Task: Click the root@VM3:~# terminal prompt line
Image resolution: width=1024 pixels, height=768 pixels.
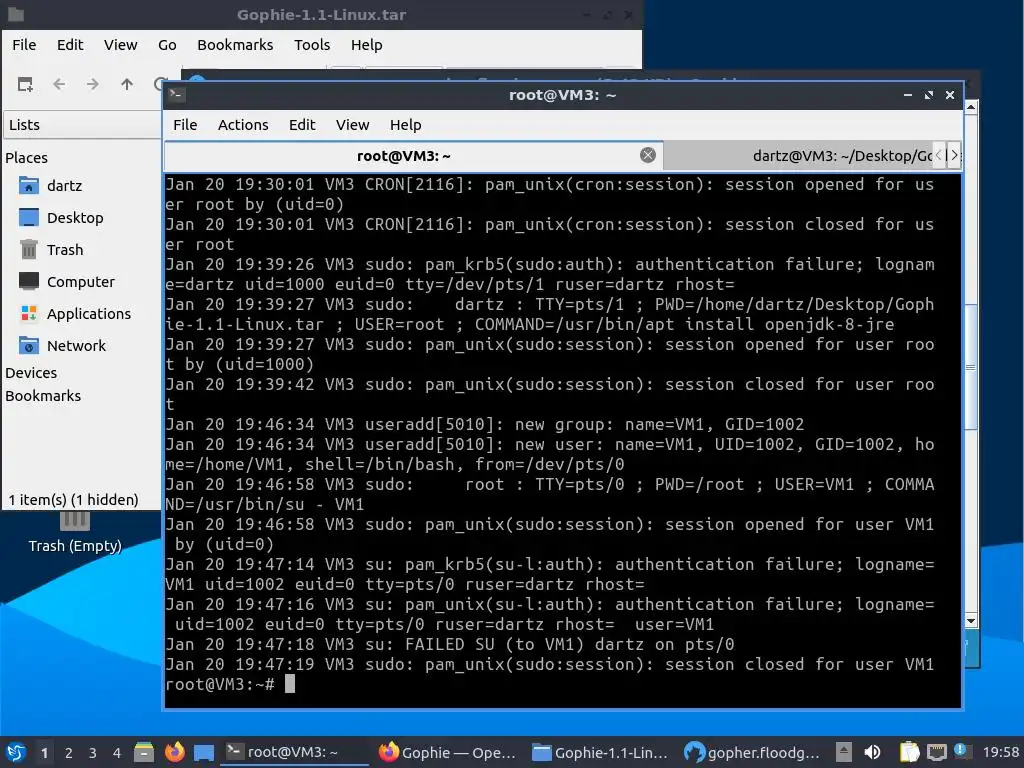Action: tap(230, 684)
